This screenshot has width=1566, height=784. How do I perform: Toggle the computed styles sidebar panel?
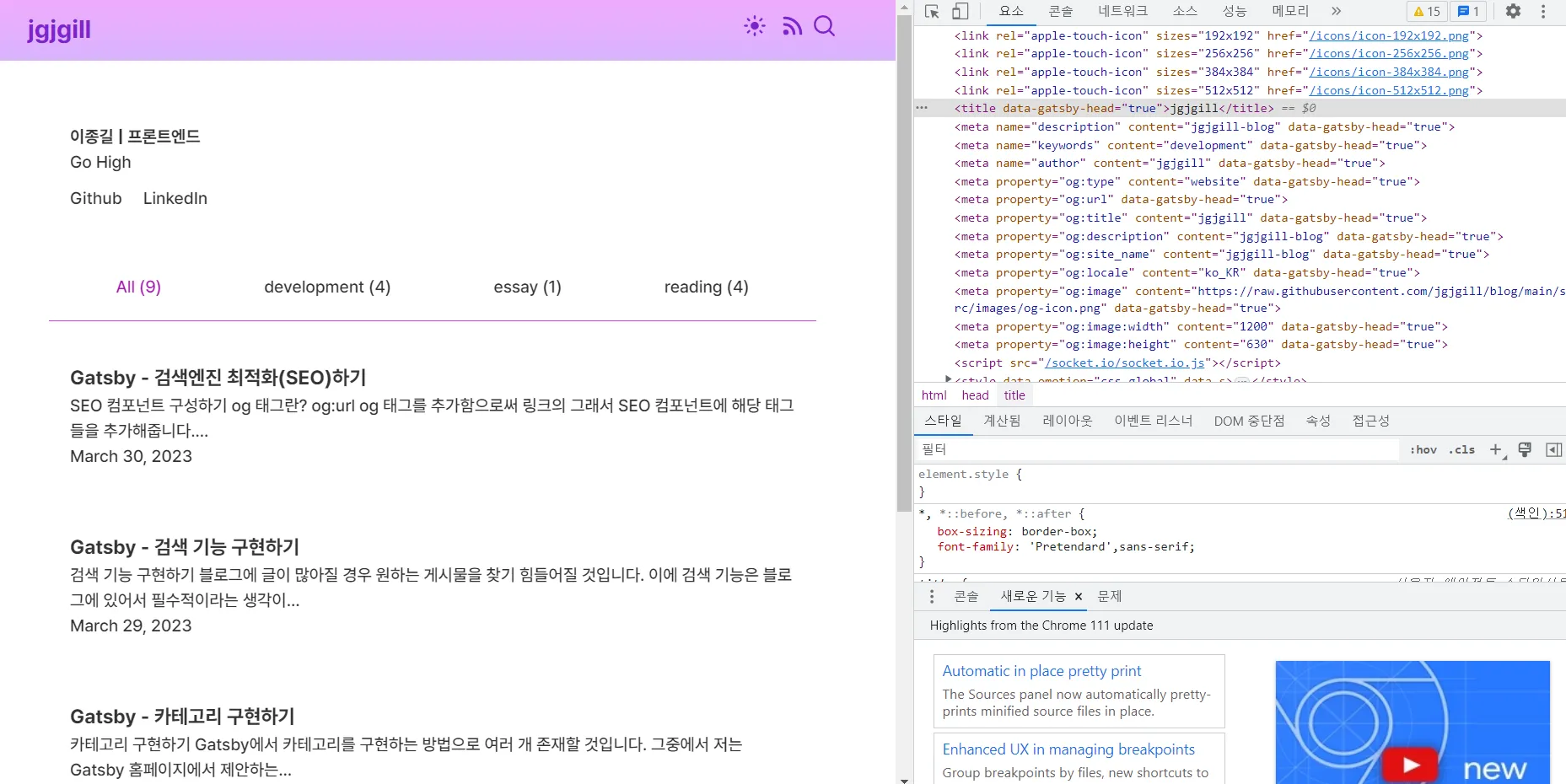pyautogui.click(x=1554, y=450)
